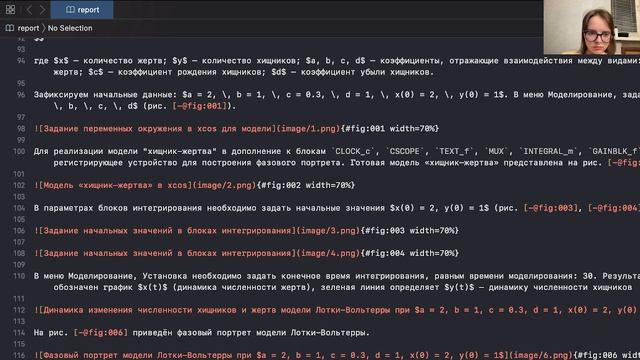Select line number 108 in gutter
The height and width of the screenshot is (360, 640).
(19, 253)
